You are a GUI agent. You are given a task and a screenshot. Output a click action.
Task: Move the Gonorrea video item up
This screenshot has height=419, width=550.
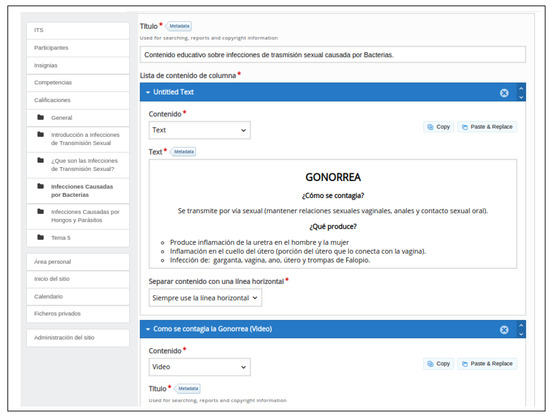pos(521,325)
